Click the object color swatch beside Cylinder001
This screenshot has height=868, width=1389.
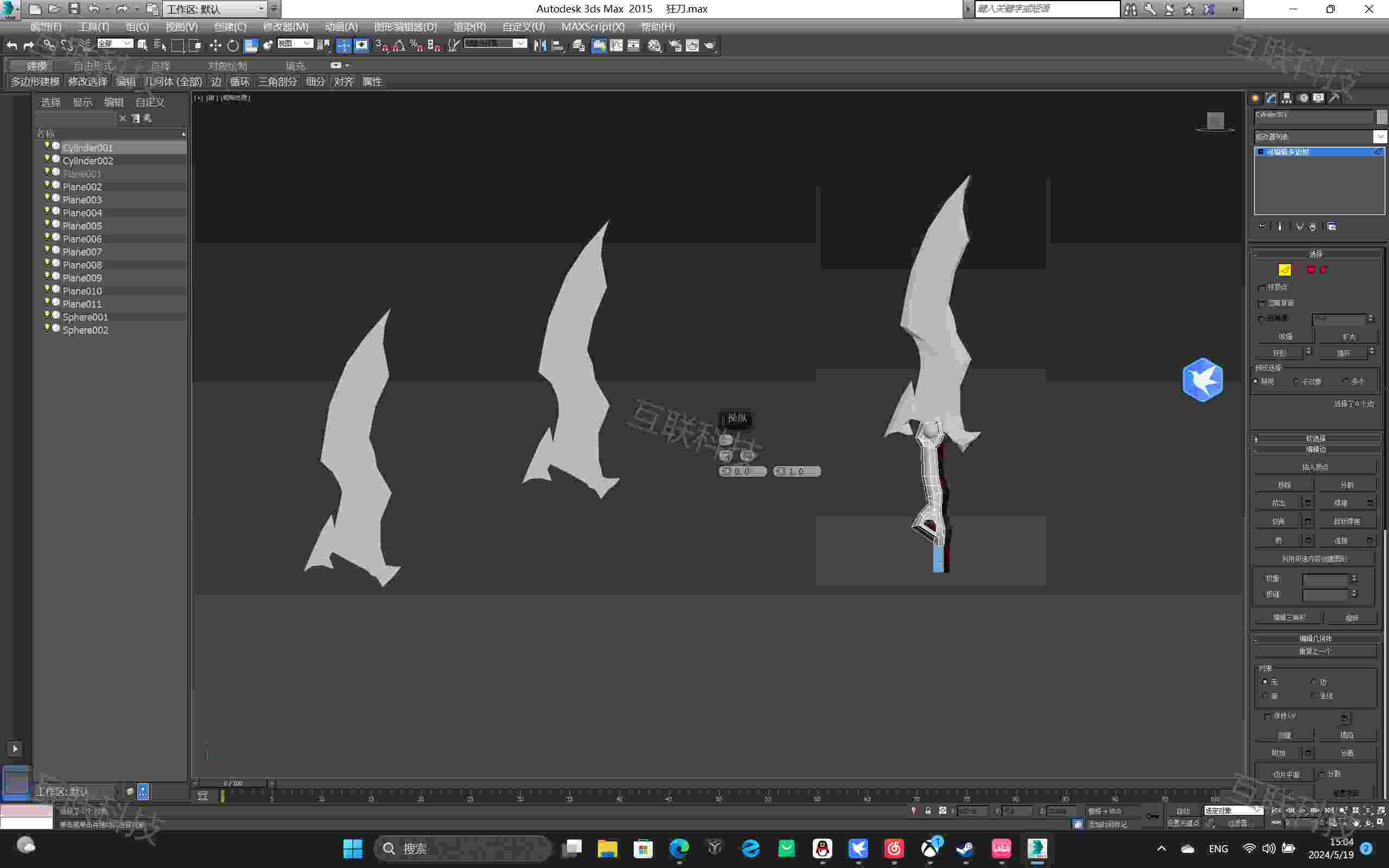[x=1381, y=117]
